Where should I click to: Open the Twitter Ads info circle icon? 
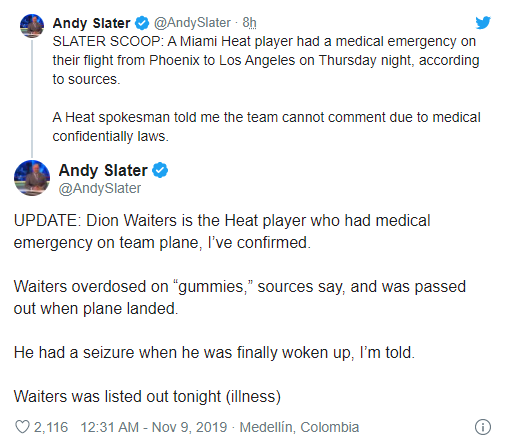(483, 427)
